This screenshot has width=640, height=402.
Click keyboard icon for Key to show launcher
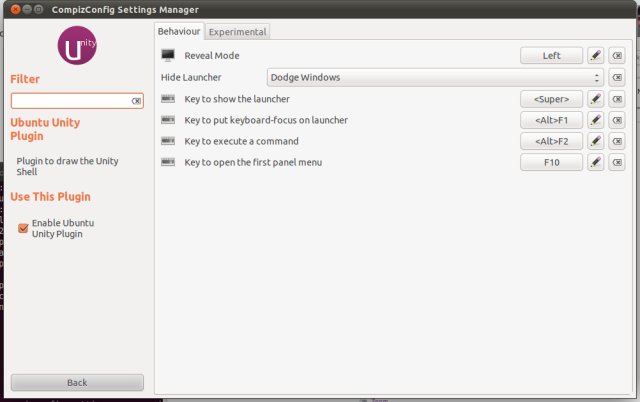coord(168,99)
